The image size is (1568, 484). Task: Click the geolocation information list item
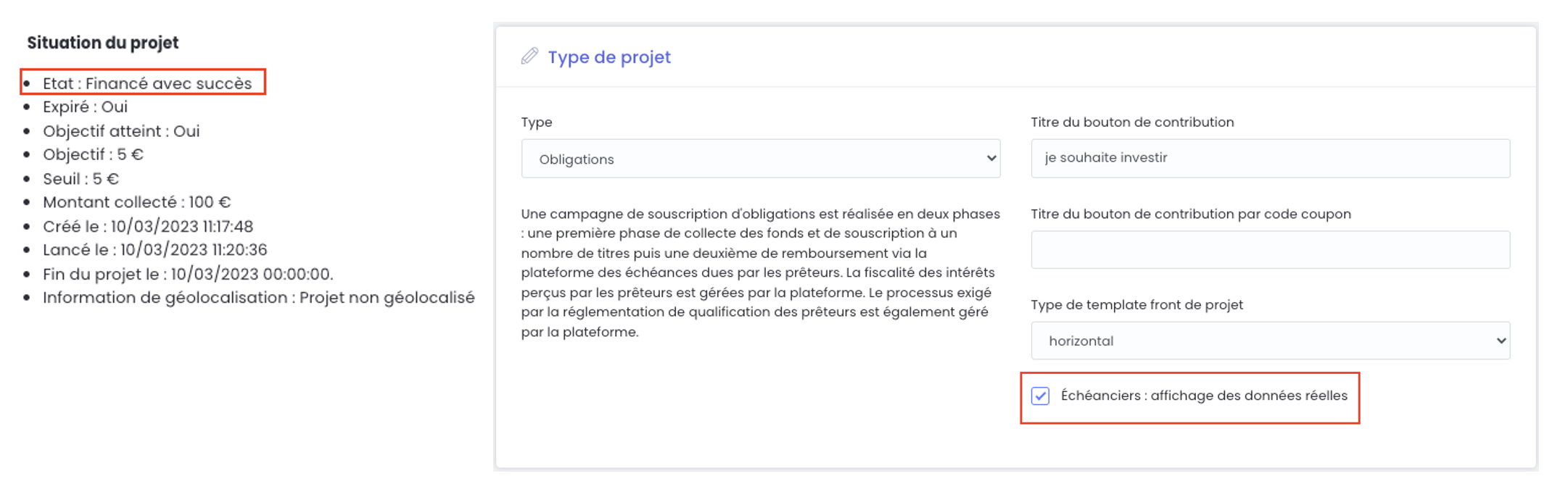point(258,298)
